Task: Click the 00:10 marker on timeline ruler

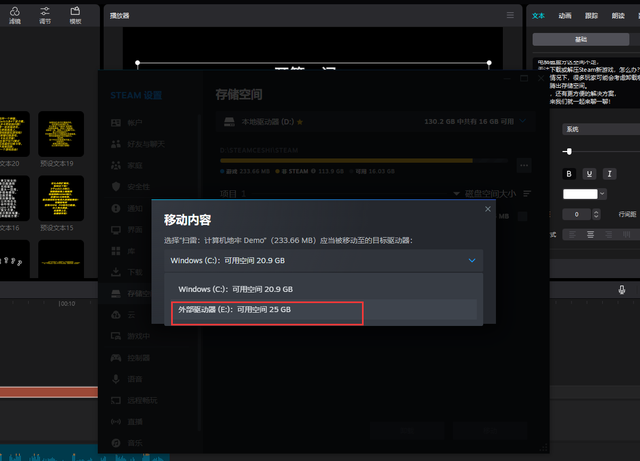Action: pos(67,304)
